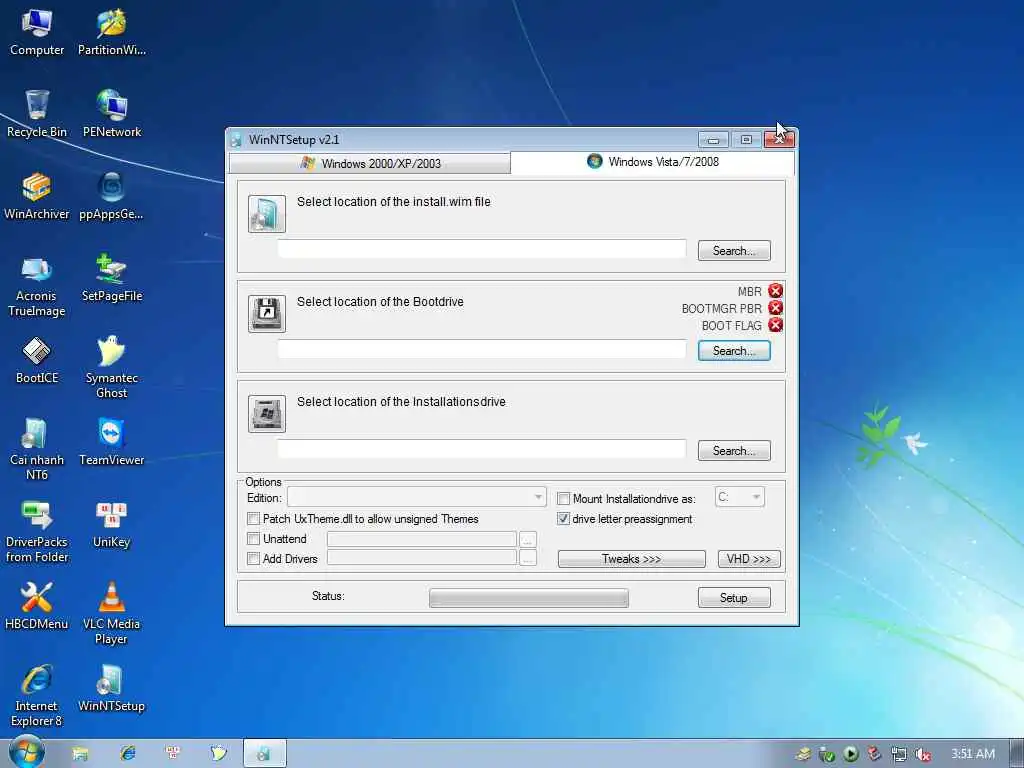The width and height of the screenshot is (1024, 768).
Task: Select the UniKey desktop icon
Action: 112,524
